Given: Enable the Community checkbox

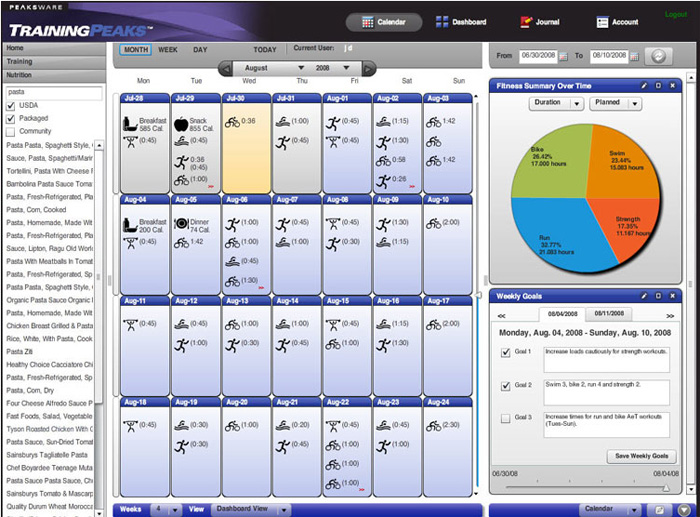Looking at the screenshot, I should click(x=11, y=131).
